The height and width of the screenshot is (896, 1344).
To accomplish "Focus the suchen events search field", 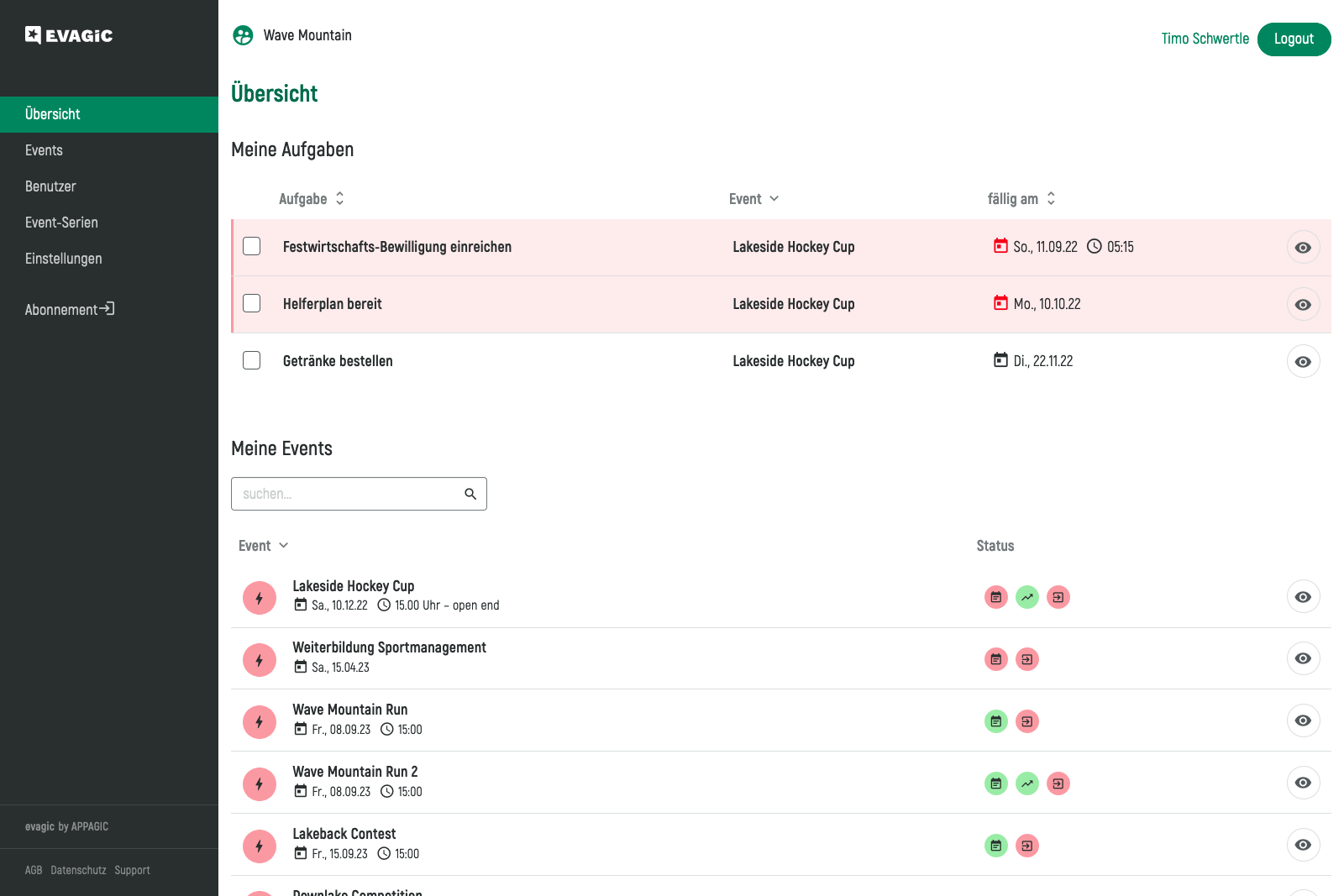I will [349, 494].
